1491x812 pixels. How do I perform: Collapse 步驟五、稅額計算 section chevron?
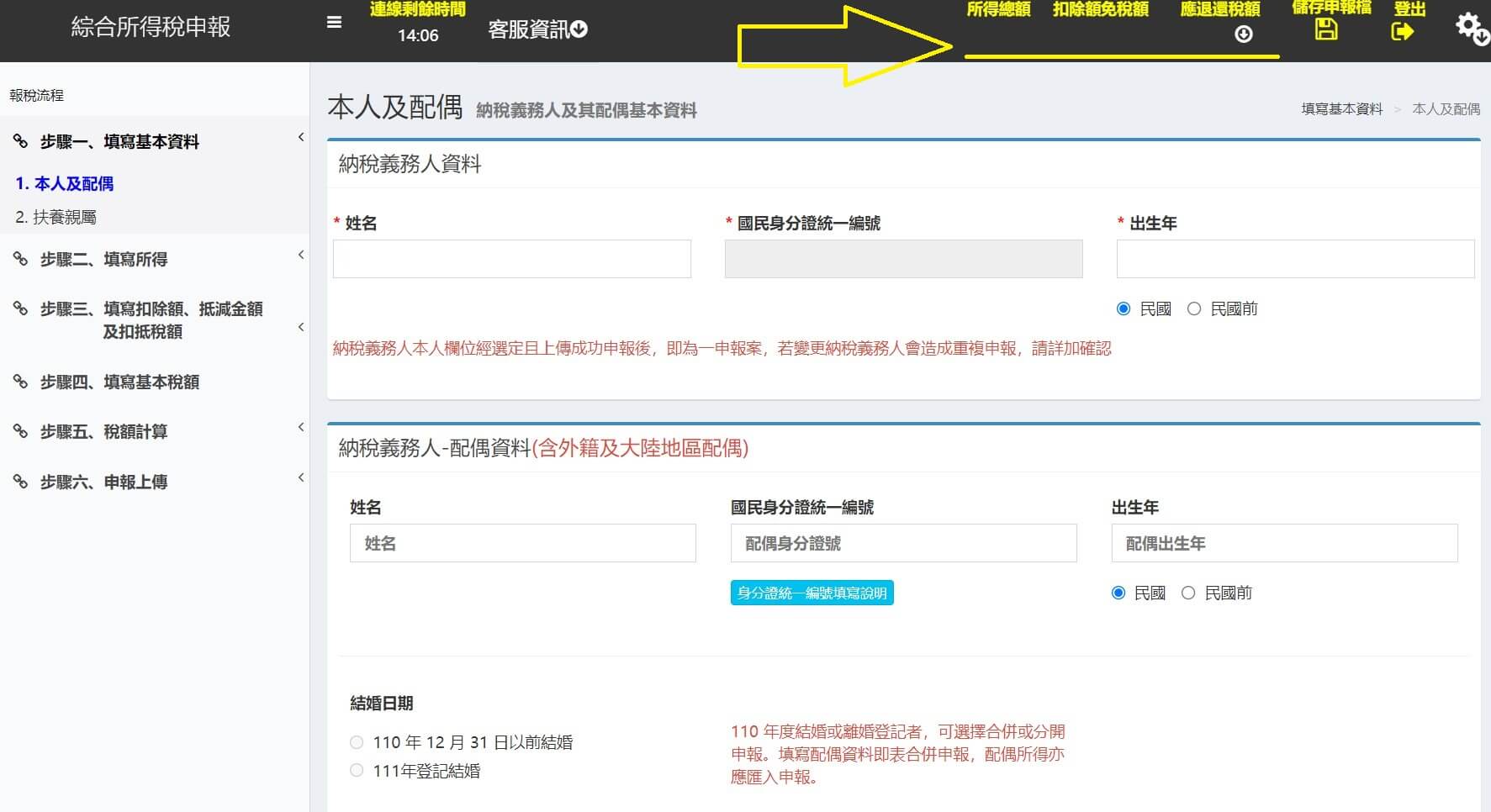(301, 427)
